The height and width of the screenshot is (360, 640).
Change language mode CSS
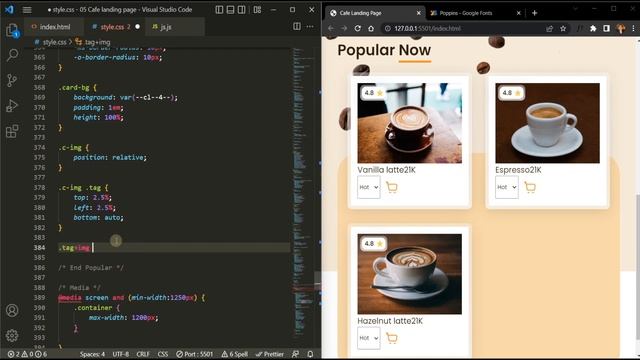point(163,354)
